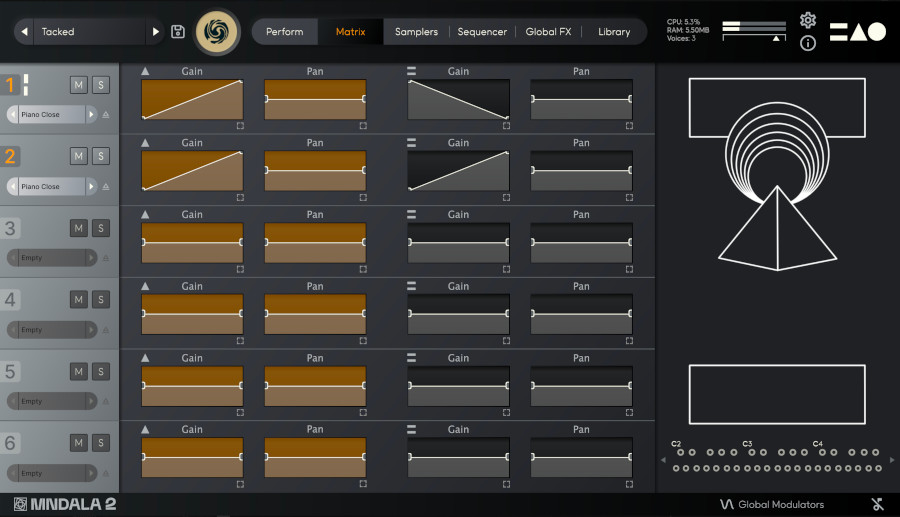
Task: Solo sampler 2 with the S button
Action: tap(100, 156)
